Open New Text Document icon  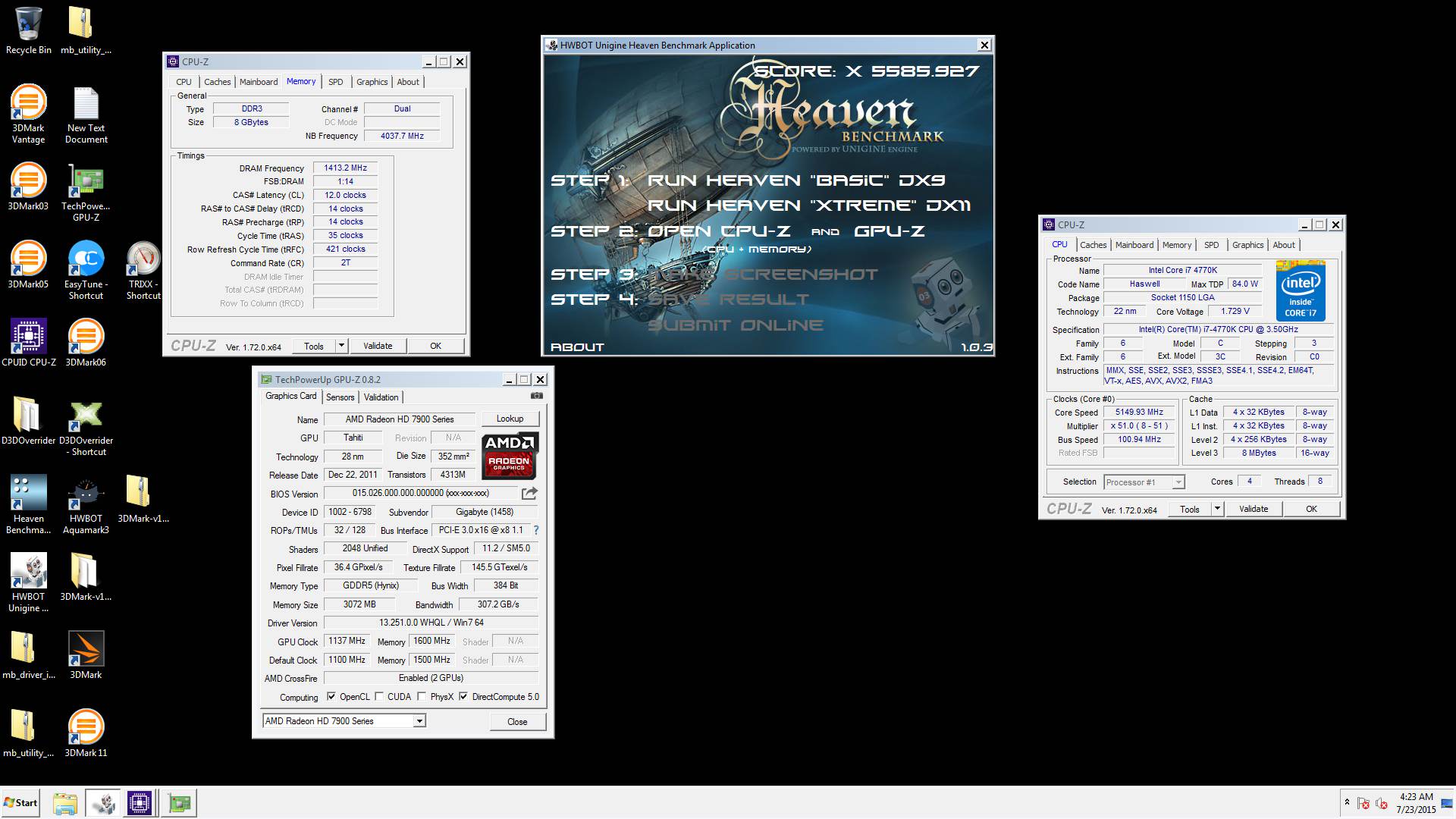86,114
